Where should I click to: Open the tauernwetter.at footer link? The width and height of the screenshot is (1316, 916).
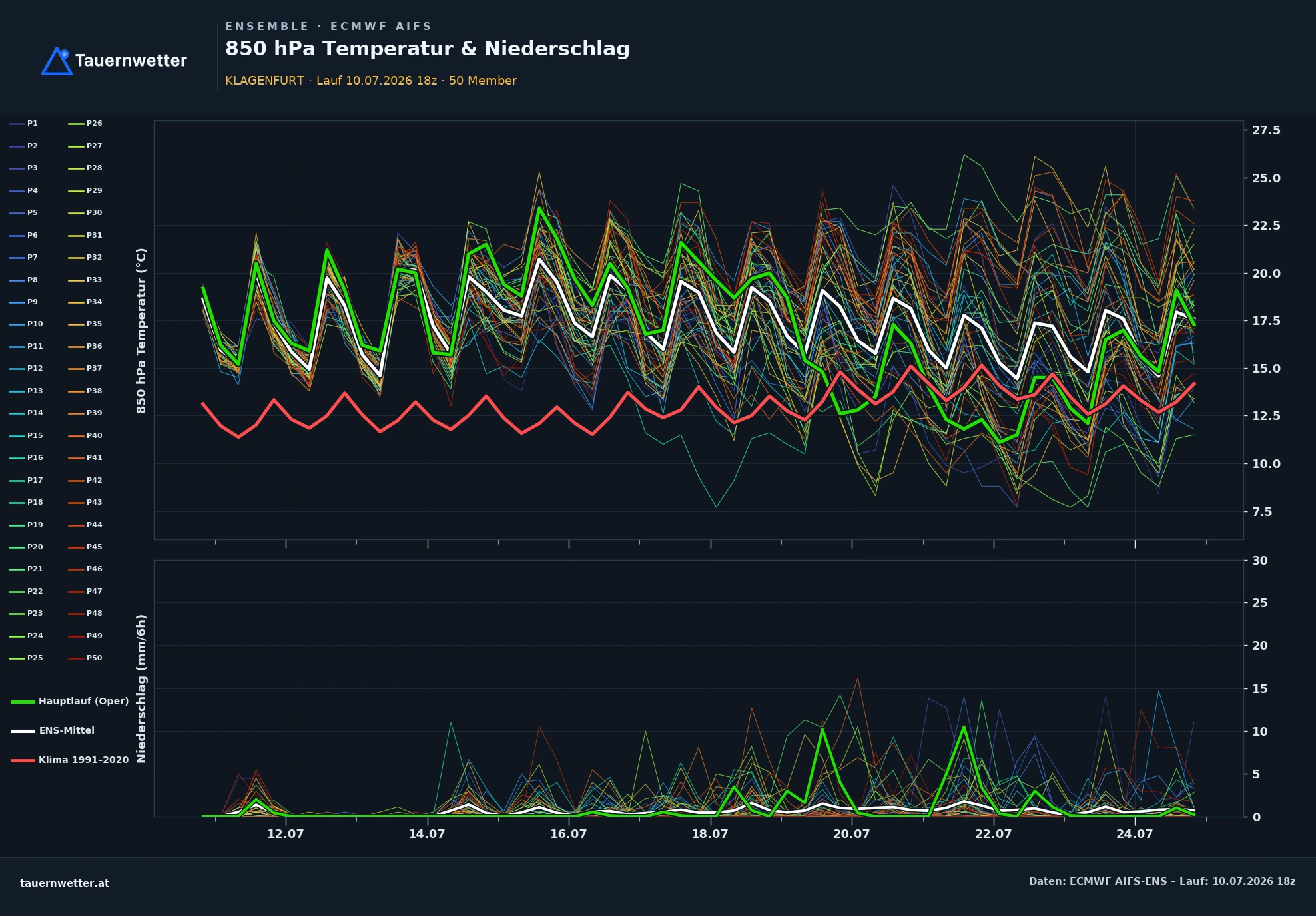coord(65,883)
